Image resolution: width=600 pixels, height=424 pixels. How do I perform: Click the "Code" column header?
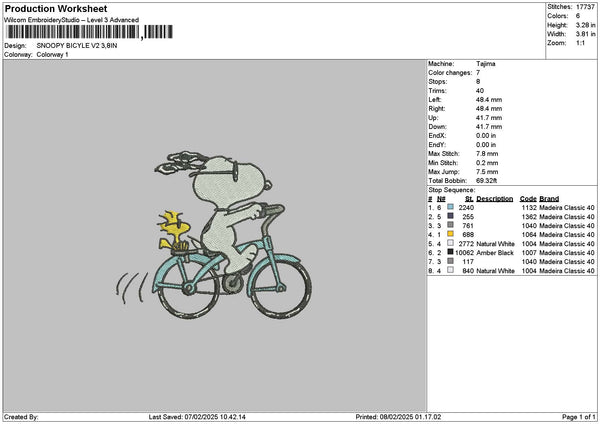[528, 199]
